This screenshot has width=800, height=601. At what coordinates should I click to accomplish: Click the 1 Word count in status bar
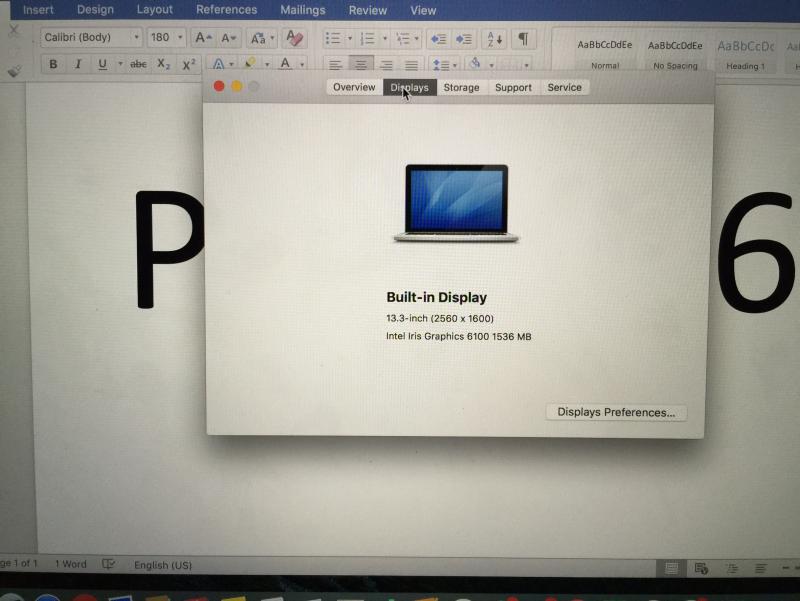point(70,564)
